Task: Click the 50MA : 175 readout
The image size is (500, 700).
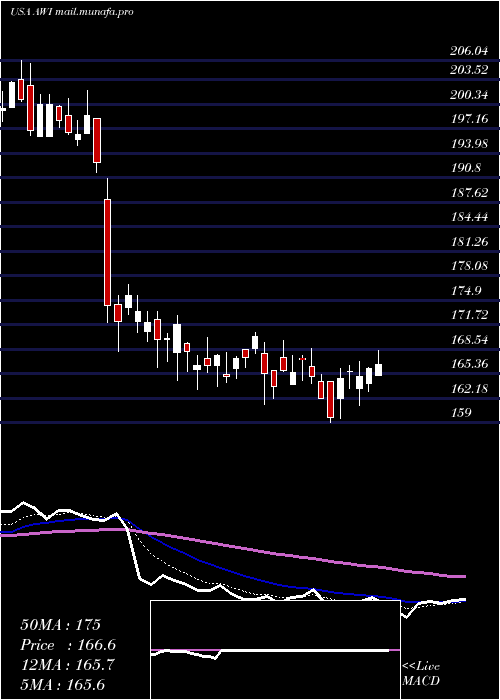Action: pyautogui.click(x=60, y=625)
